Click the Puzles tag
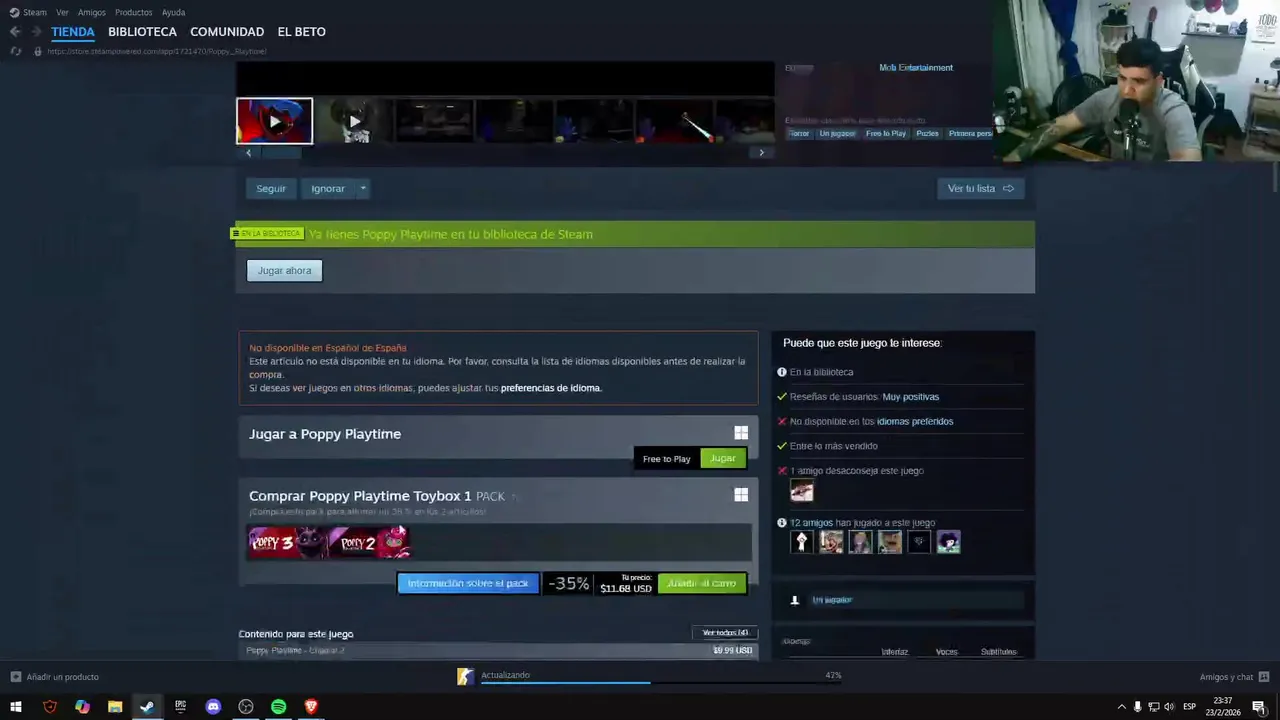 tap(928, 134)
